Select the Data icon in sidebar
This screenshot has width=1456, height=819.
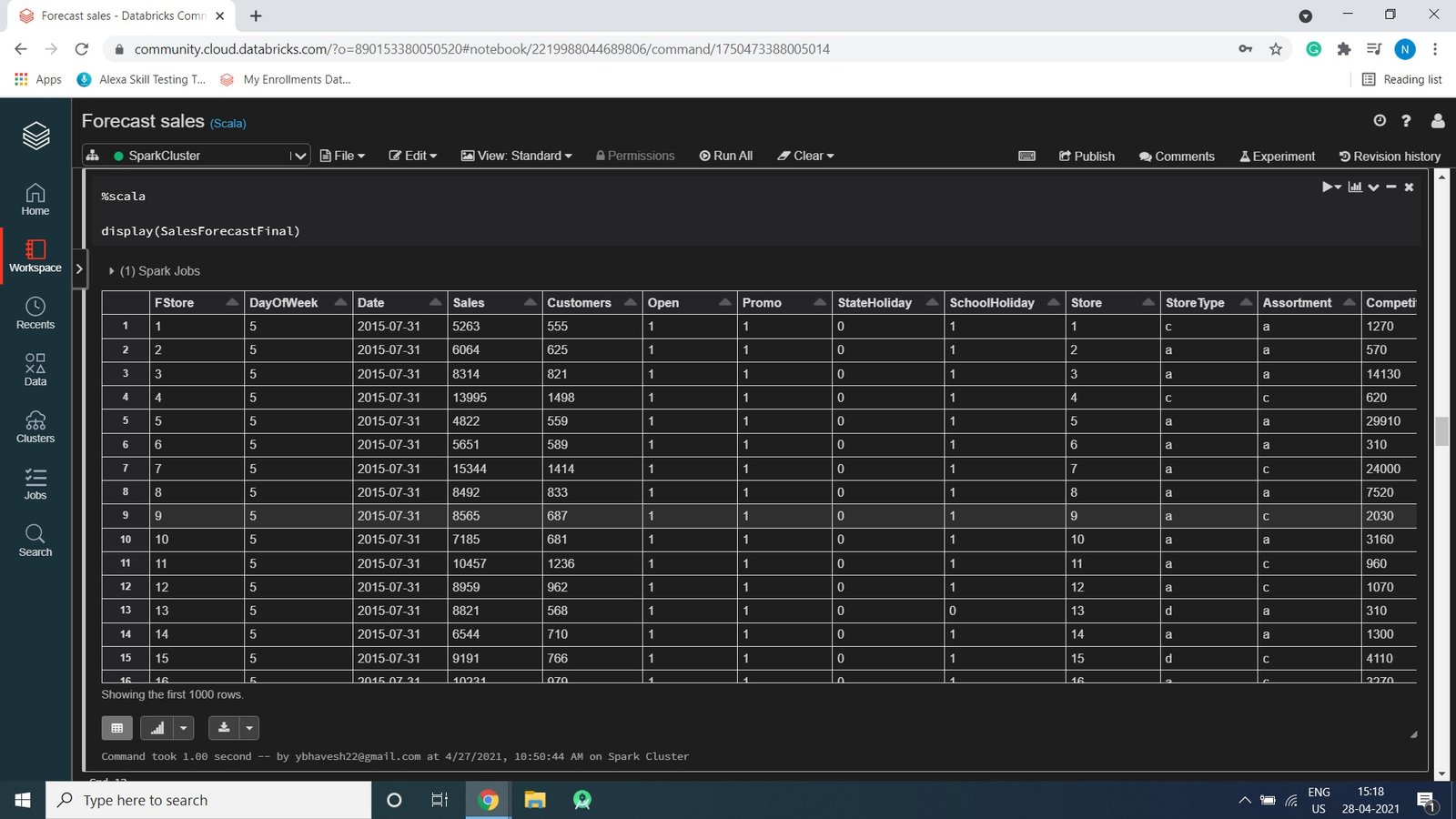coord(35,369)
